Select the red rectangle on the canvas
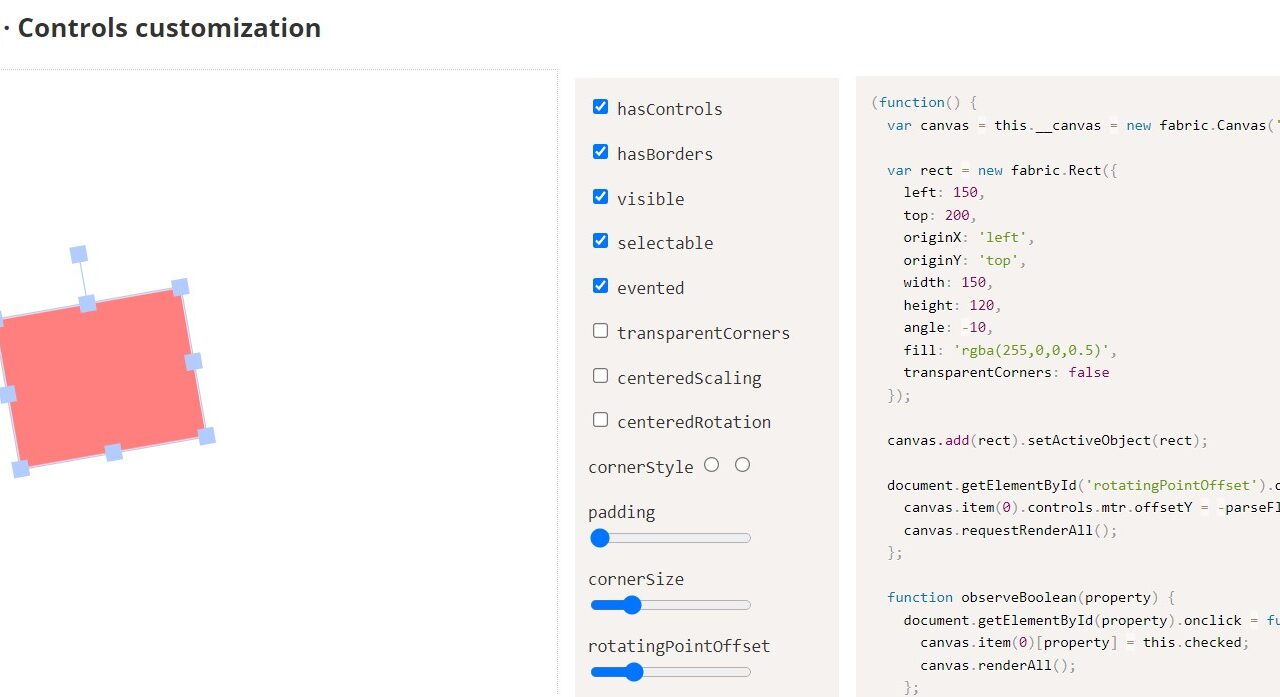Screen dimensions: 1280x697 click(100, 378)
